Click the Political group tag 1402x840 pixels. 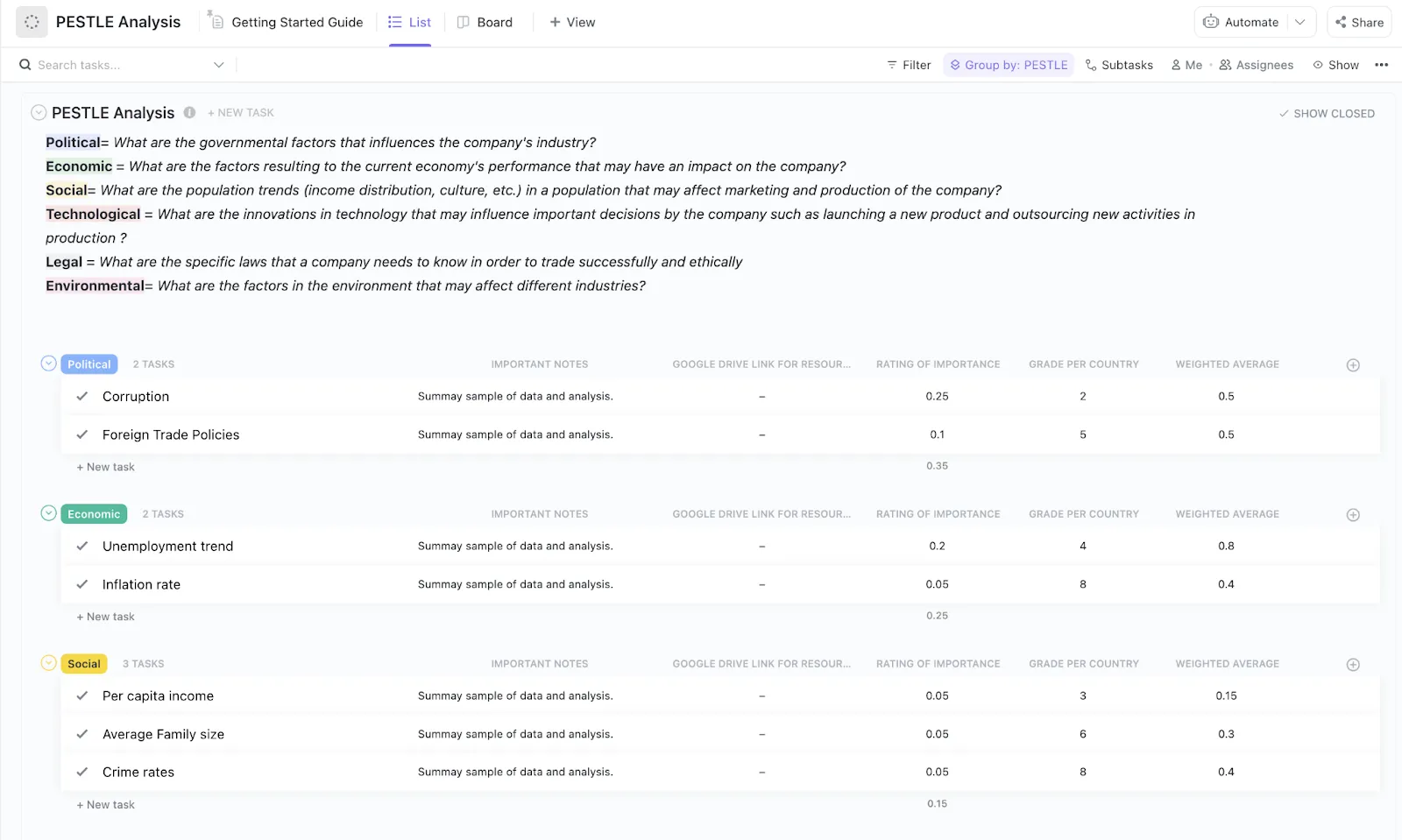coord(89,364)
